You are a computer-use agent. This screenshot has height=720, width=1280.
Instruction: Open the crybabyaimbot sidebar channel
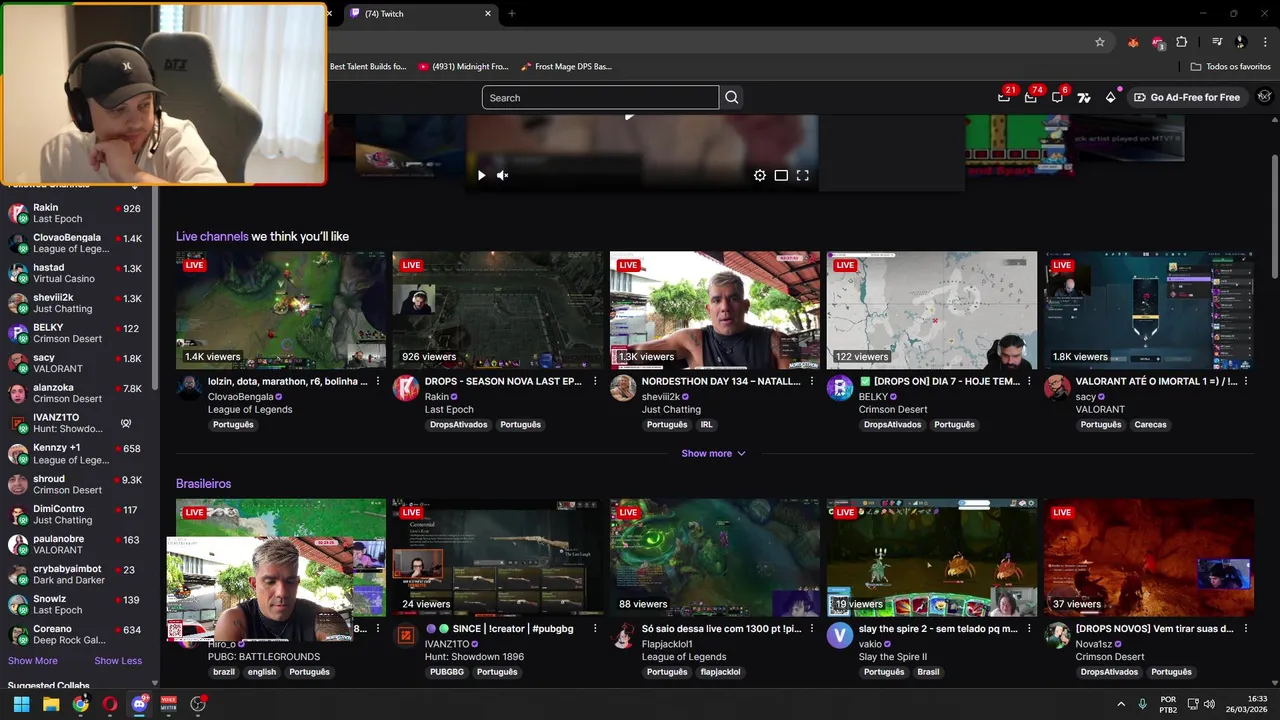(x=75, y=574)
